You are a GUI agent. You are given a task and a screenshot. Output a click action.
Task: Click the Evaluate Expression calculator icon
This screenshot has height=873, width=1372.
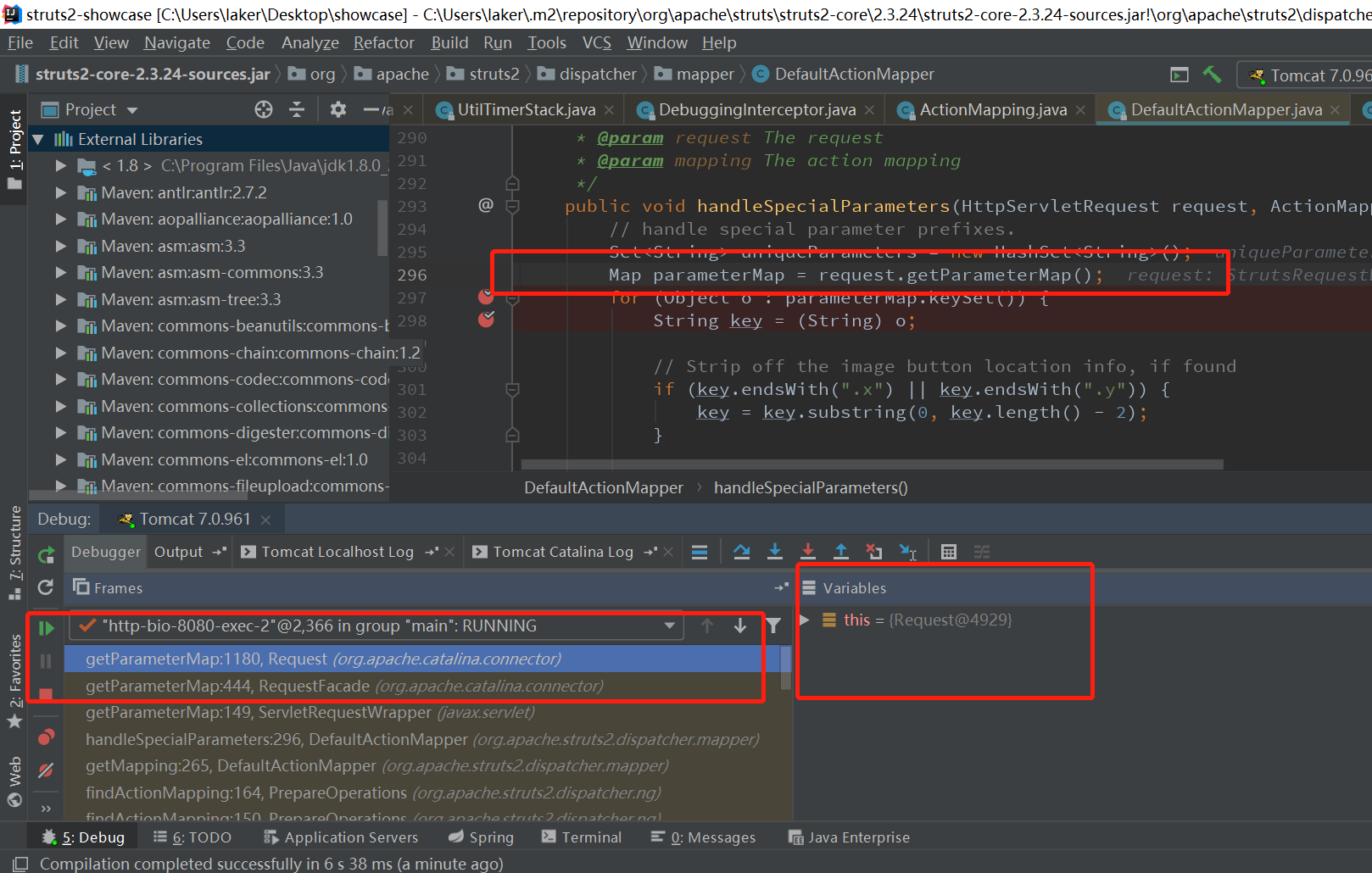click(x=949, y=552)
